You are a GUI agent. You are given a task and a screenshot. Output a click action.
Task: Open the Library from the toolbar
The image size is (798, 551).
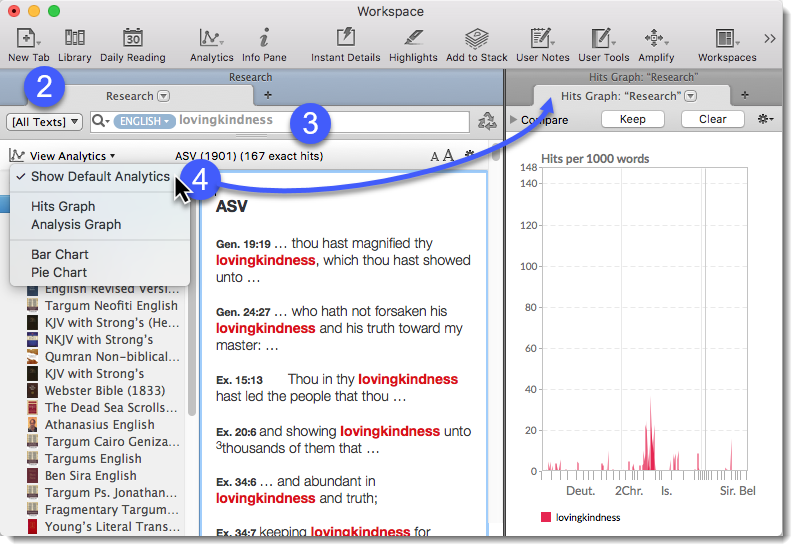click(x=75, y=38)
